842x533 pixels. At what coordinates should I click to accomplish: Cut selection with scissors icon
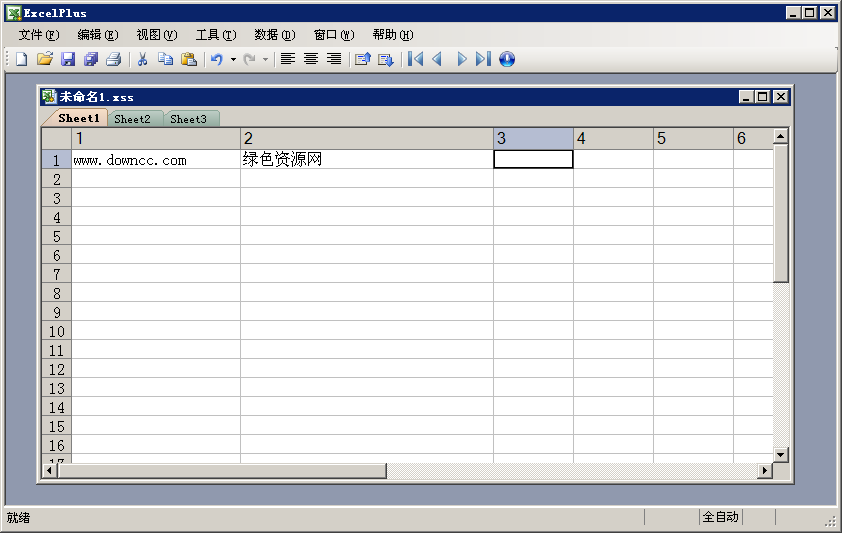pyautogui.click(x=142, y=59)
